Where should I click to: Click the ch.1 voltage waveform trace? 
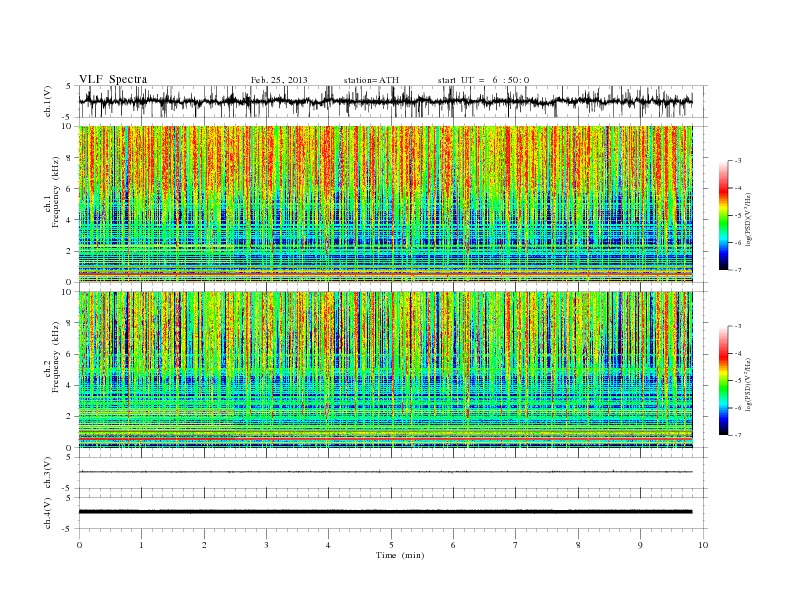point(385,101)
